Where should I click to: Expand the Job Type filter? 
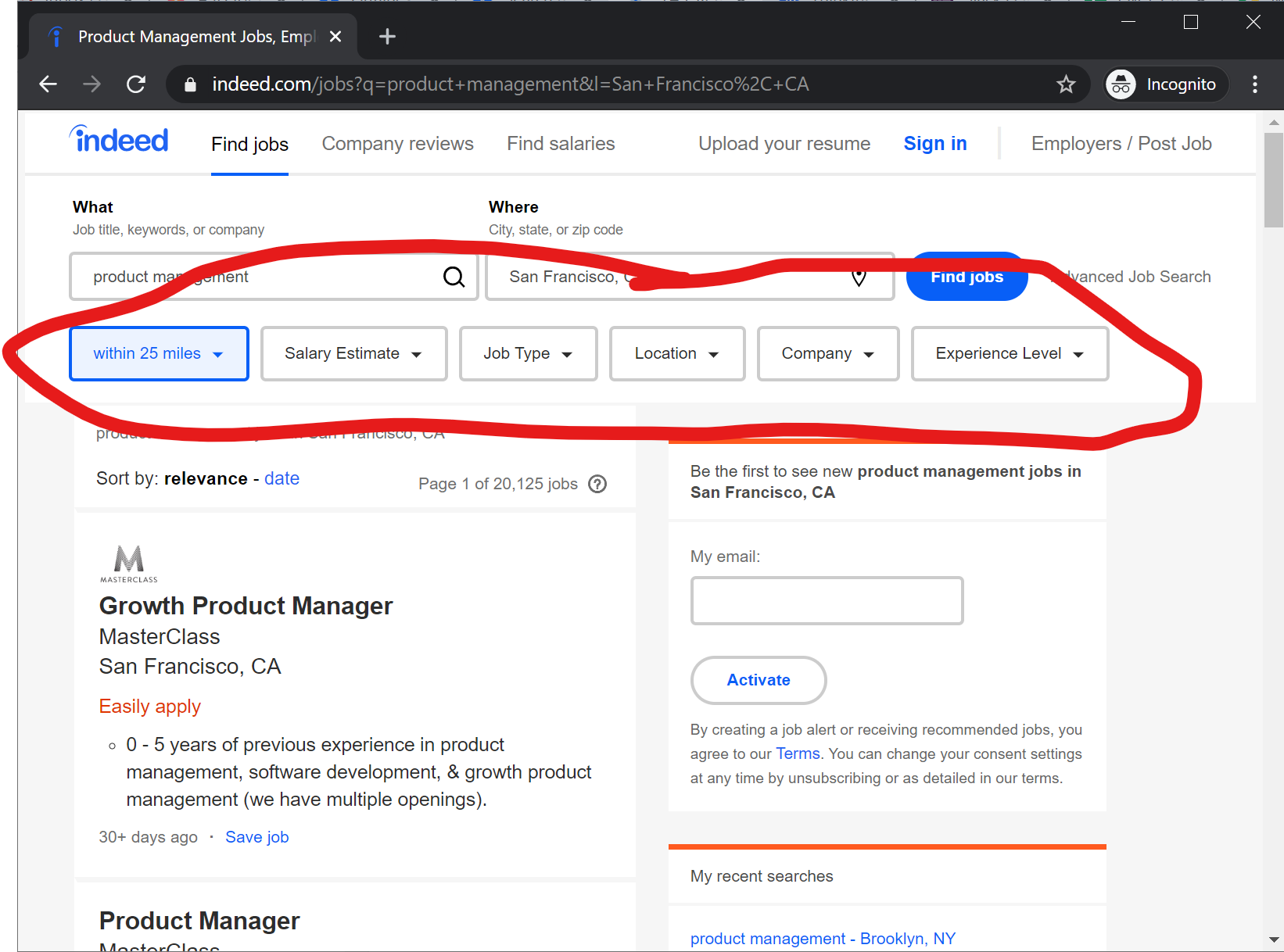coord(528,354)
